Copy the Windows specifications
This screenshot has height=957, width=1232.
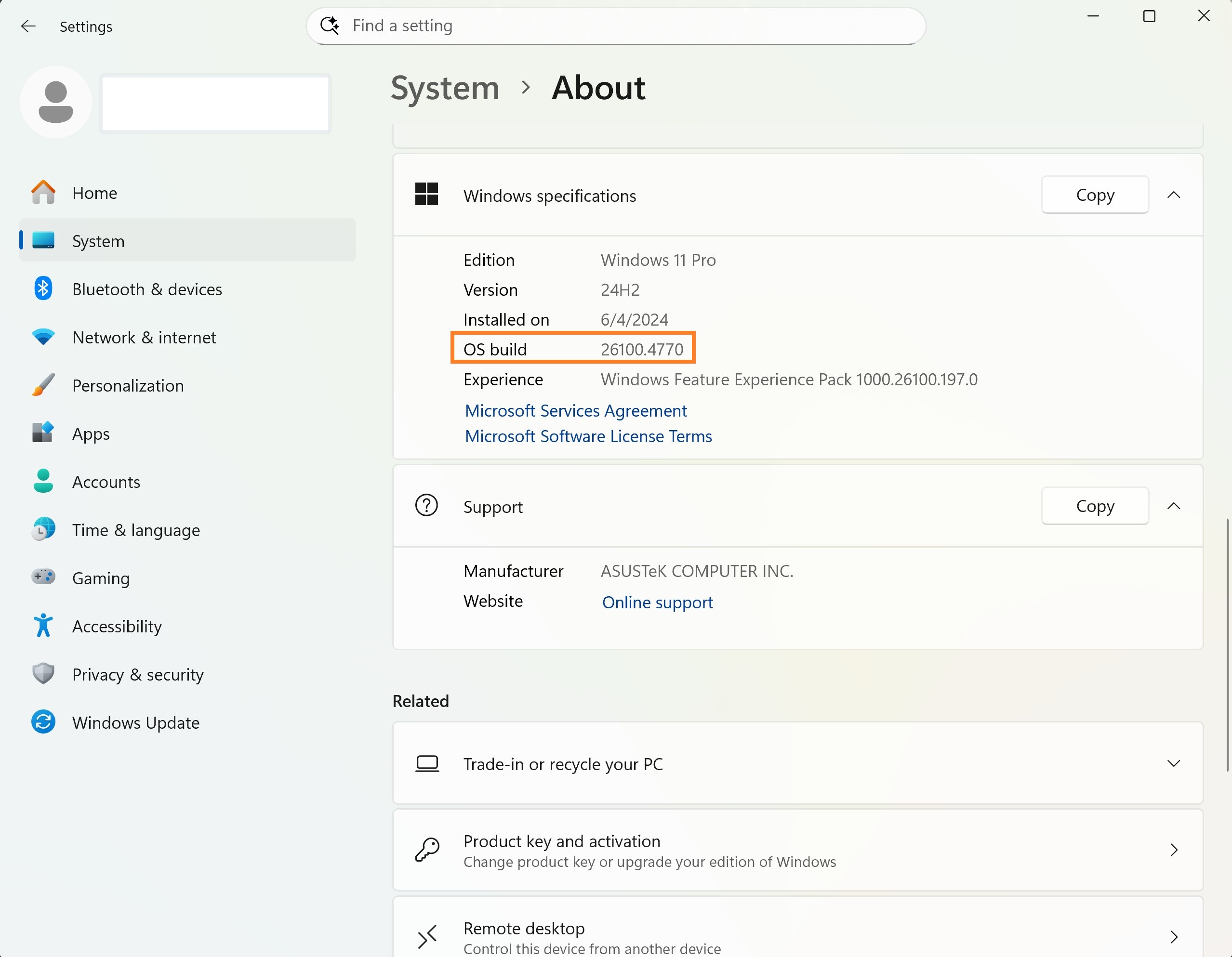[1095, 195]
